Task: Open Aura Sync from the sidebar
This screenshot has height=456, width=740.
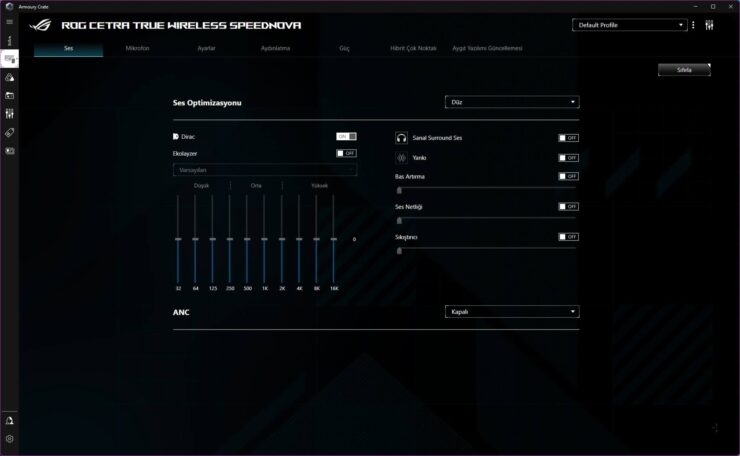Action: (9, 77)
